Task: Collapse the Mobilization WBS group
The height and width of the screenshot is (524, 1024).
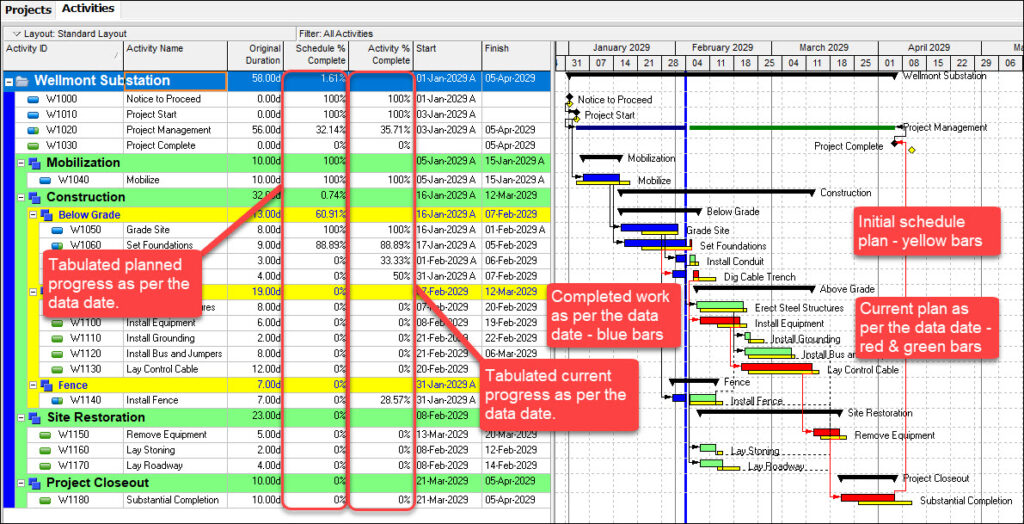Action: click(21, 162)
